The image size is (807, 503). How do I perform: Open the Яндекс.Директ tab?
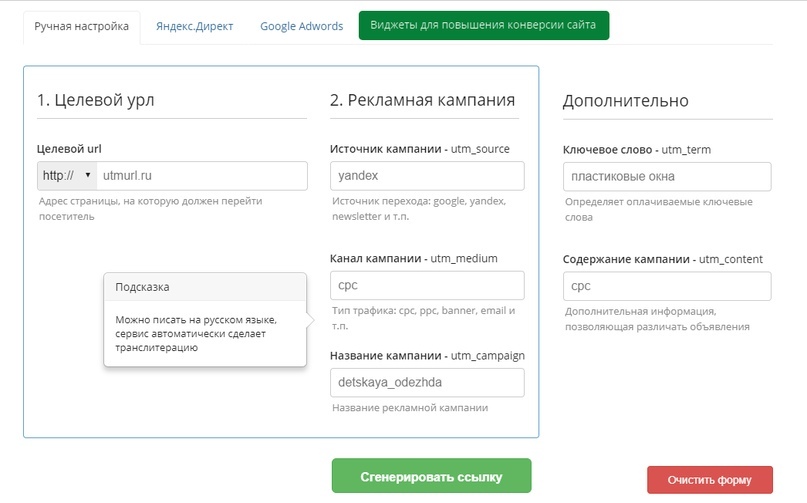194,26
